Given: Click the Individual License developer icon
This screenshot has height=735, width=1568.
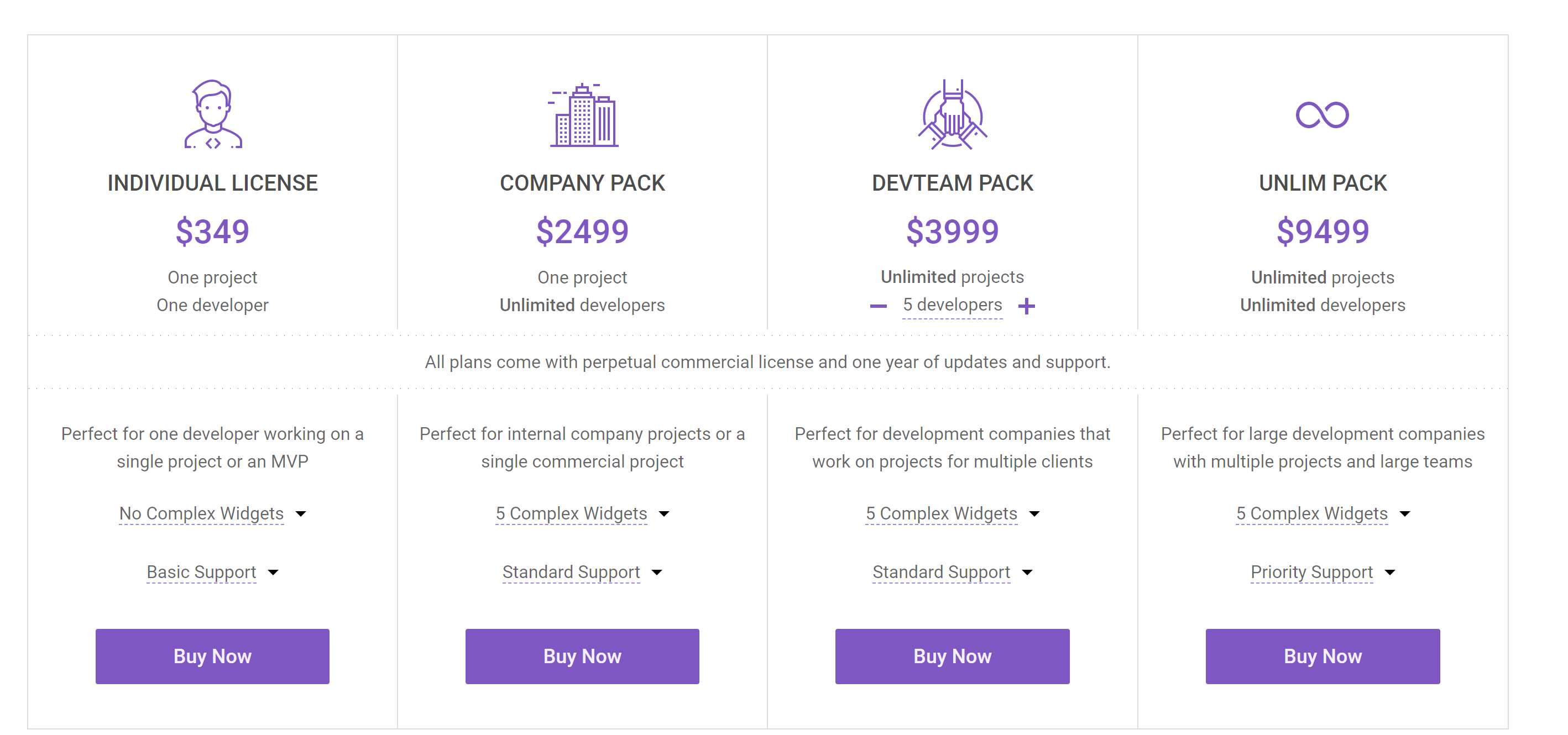Looking at the screenshot, I should point(212,114).
